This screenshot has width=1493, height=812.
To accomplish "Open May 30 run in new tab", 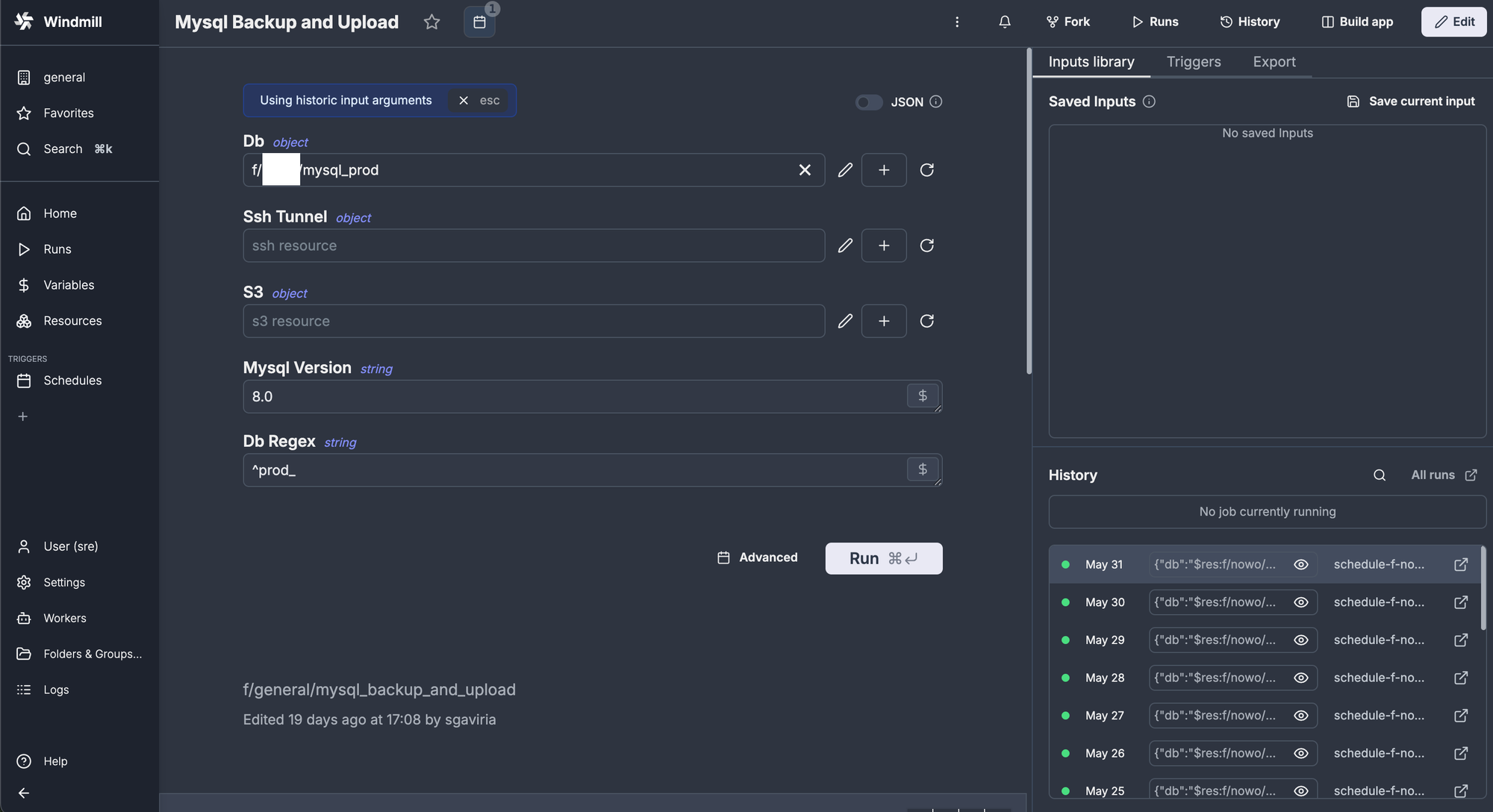I will click(1461, 602).
